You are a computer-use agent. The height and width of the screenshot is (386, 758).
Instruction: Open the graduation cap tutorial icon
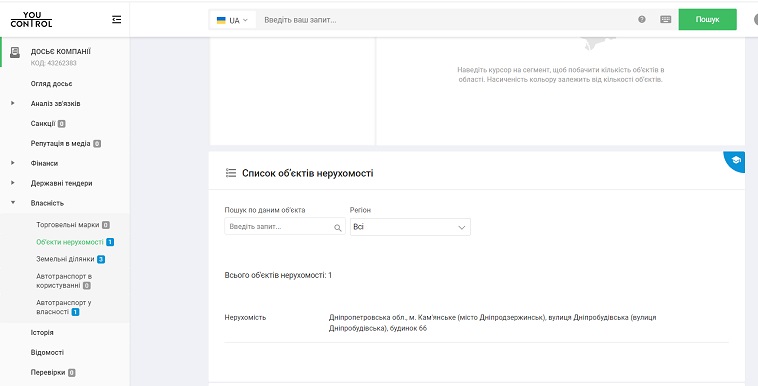click(735, 160)
